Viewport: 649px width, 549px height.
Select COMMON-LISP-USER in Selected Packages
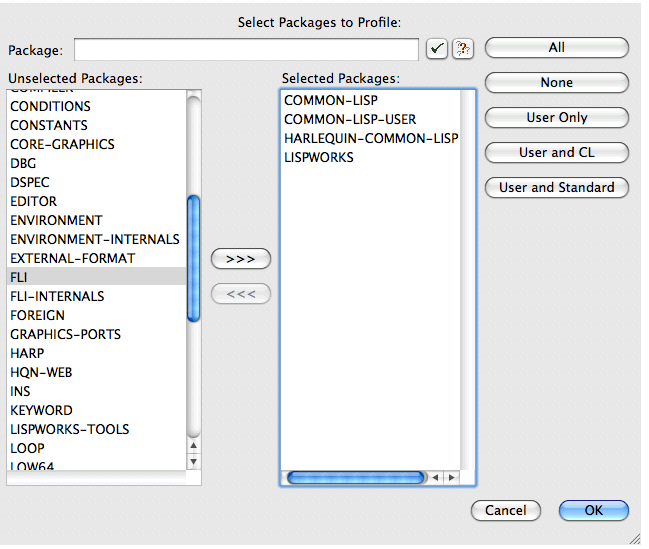[x=350, y=119]
